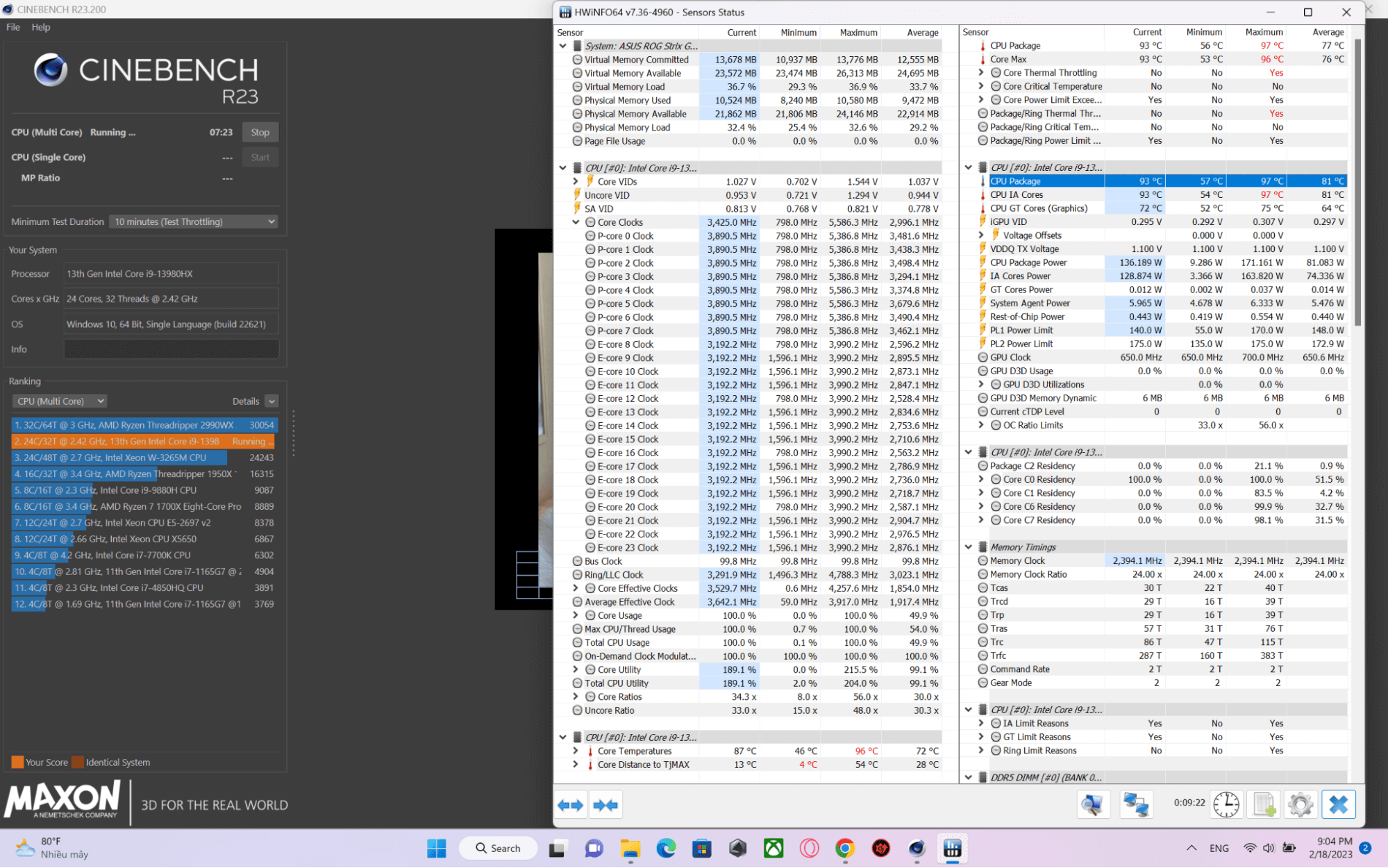This screenshot has width=1388, height=868.
Task: Switch to Cinebench taskbar icon
Action: coord(917,849)
